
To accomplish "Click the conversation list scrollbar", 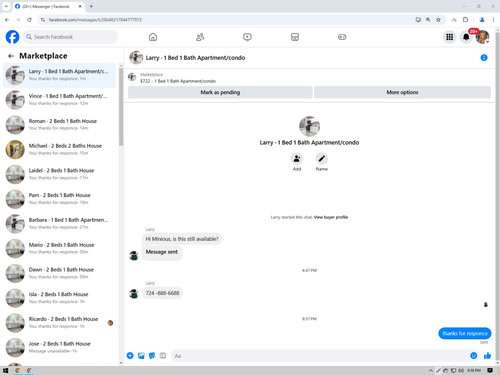I will (121, 107).
